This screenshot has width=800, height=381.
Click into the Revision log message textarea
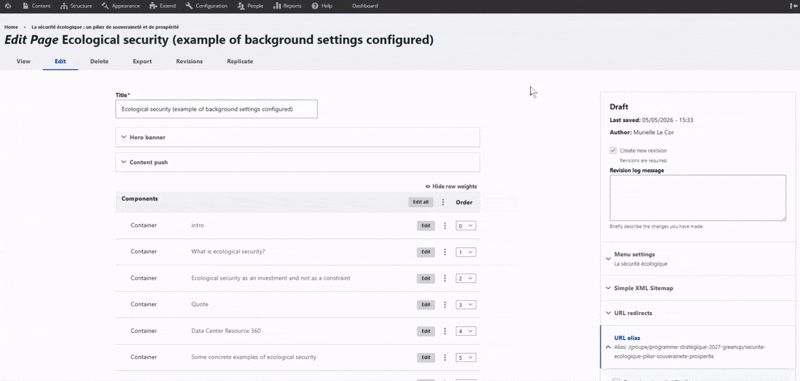click(x=697, y=198)
